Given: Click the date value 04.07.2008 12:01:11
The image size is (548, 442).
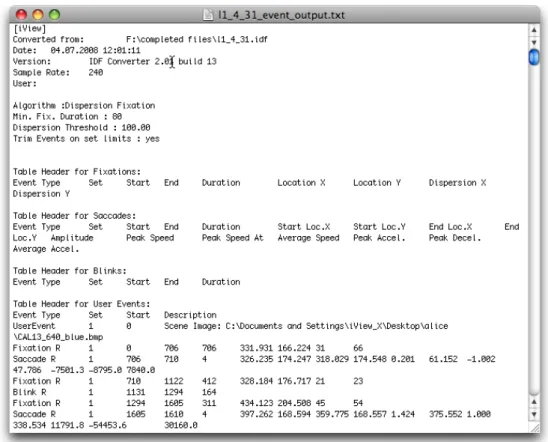Looking at the screenshot, I should (x=95, y=50).
